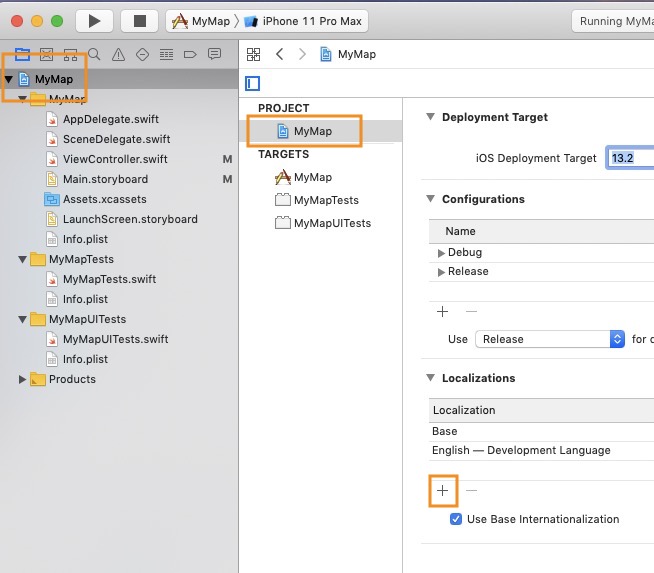The image size is (654, 573).
Task: Open the Use Release configuration dropdown
Action: (x=550, y=339)
